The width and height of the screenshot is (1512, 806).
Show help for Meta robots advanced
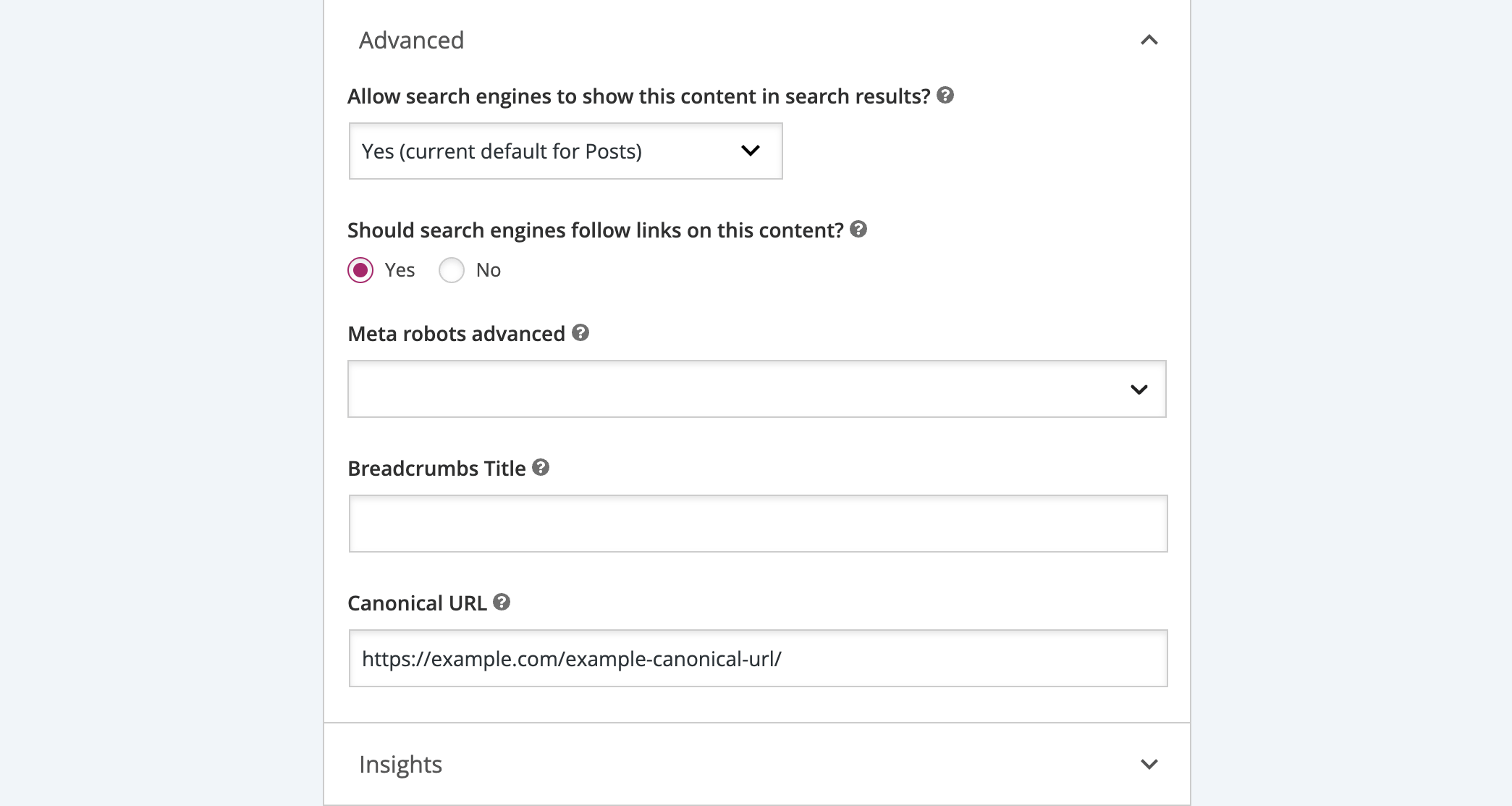pyautogui.click(x=580, y=332)
